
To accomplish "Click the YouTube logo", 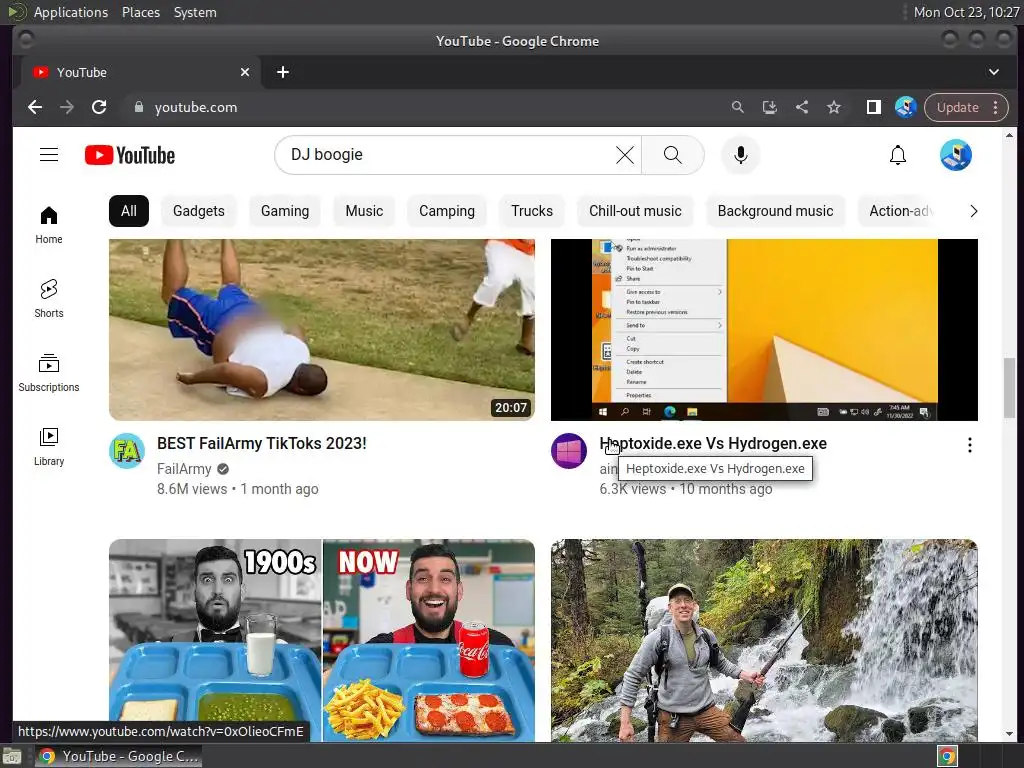I will [x=130, y=155].
